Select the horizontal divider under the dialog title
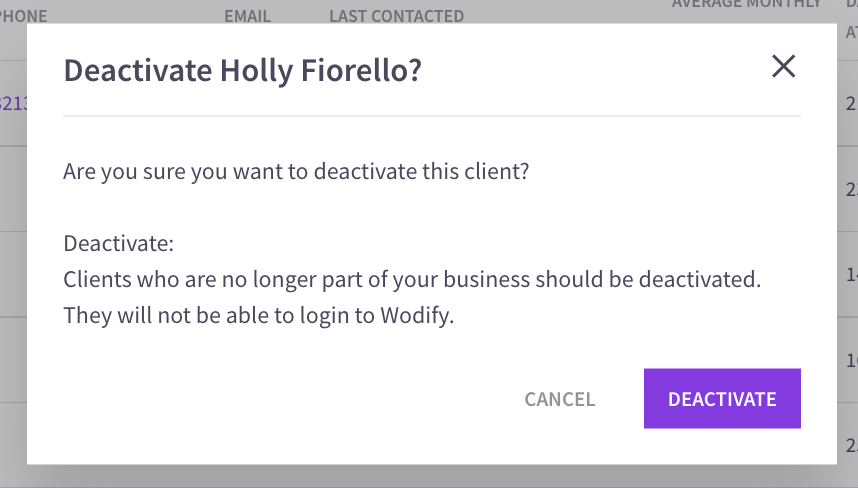Viewport: 858px width, 488px height. [x=432, y=116]
